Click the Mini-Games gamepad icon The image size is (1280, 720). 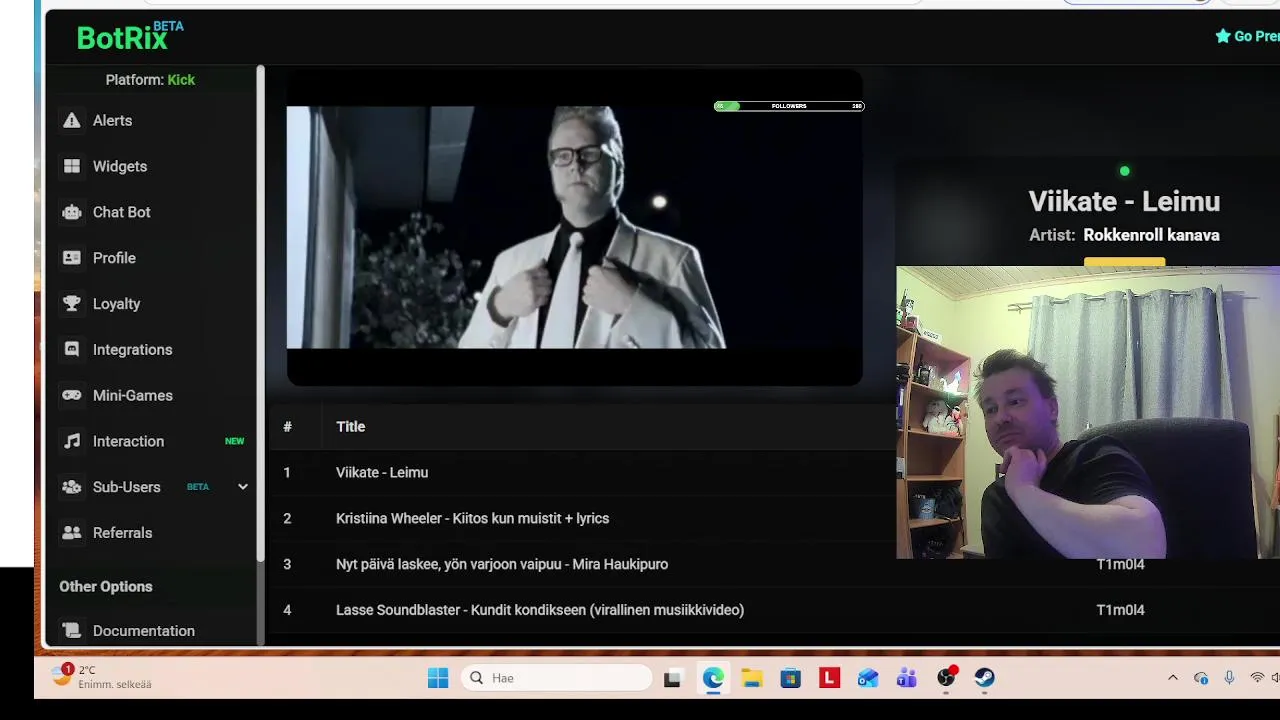pyautogui.click(x=71, y=395)
